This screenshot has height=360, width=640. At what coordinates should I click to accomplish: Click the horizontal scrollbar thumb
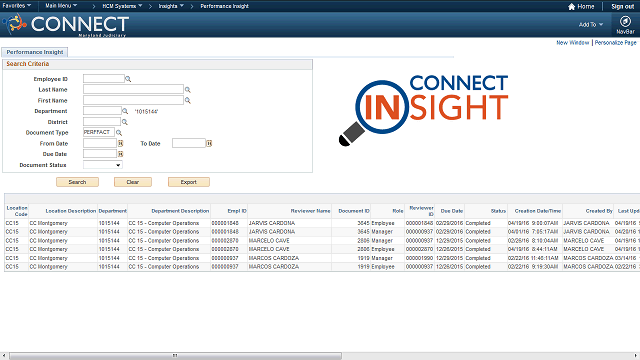(175, 356)
